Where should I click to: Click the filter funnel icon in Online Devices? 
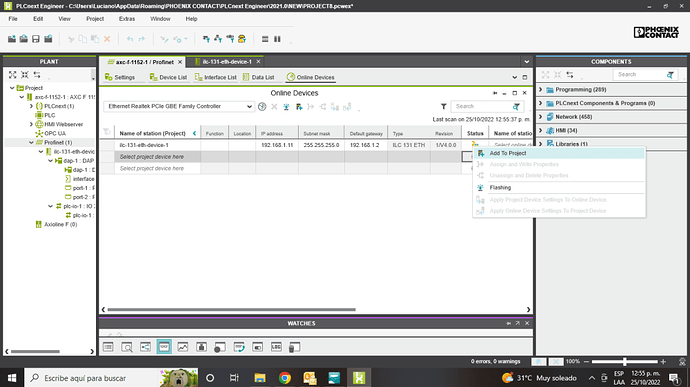pyautogui.click(x=444, y=107)
